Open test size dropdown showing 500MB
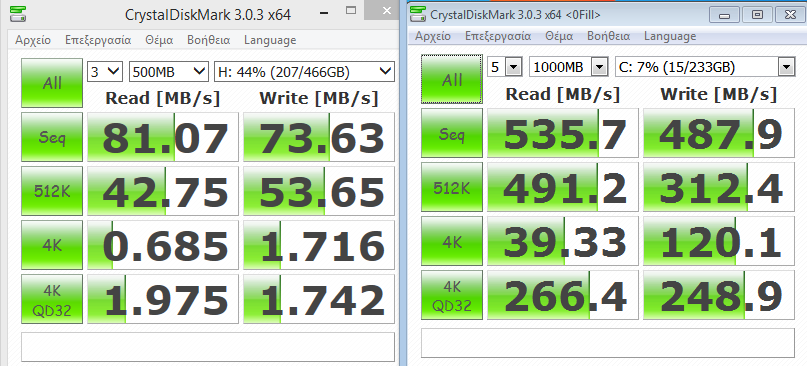807x366 pixels. [x=169, y=72]
